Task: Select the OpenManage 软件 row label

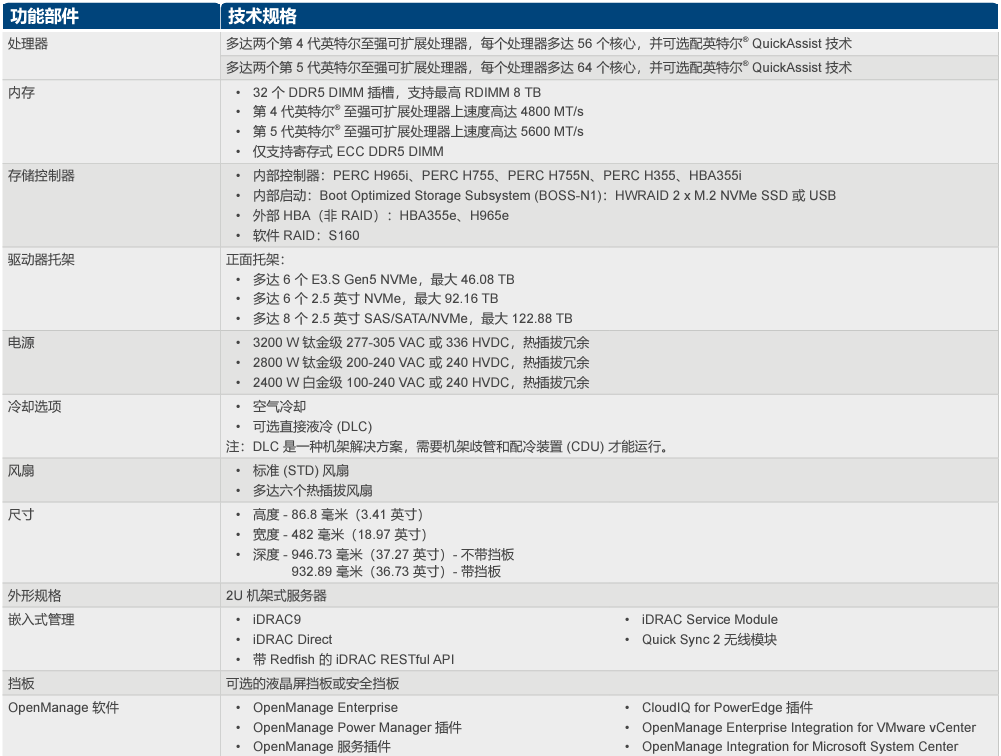Action: pyautogui.click(x=63, y=707)
